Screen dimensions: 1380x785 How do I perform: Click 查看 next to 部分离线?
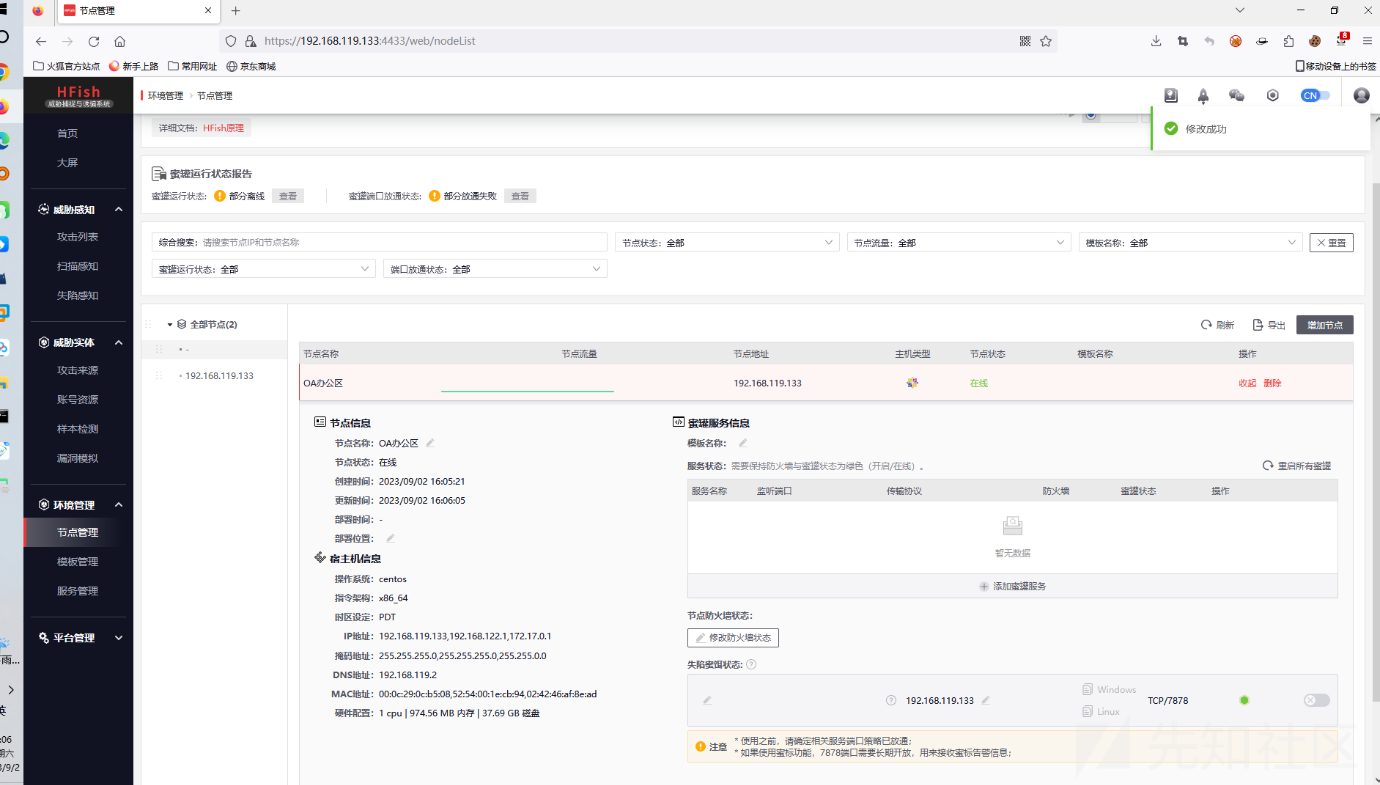pyautogui.click(x=288, y=196)
